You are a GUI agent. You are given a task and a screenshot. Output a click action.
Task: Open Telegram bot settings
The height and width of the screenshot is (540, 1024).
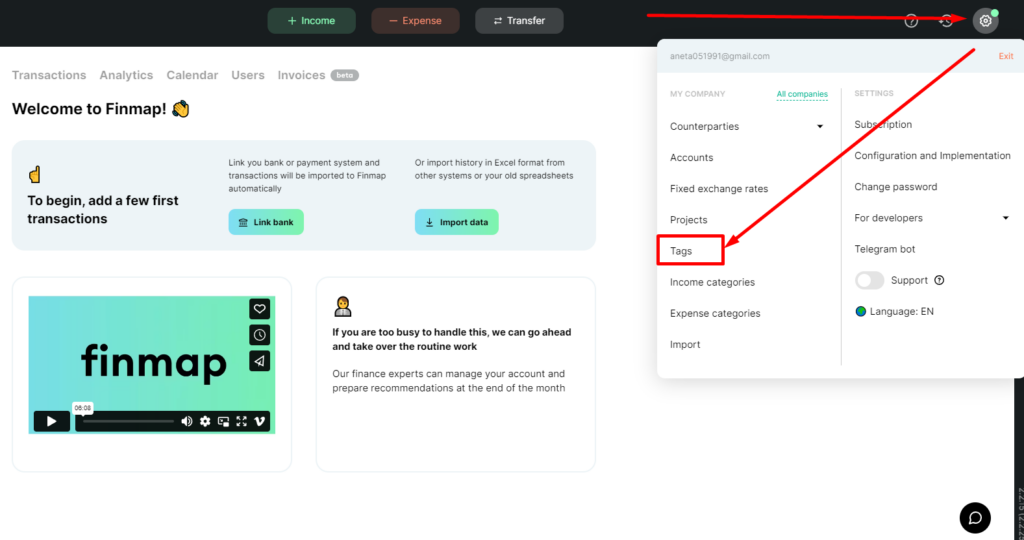coord(884,249)
